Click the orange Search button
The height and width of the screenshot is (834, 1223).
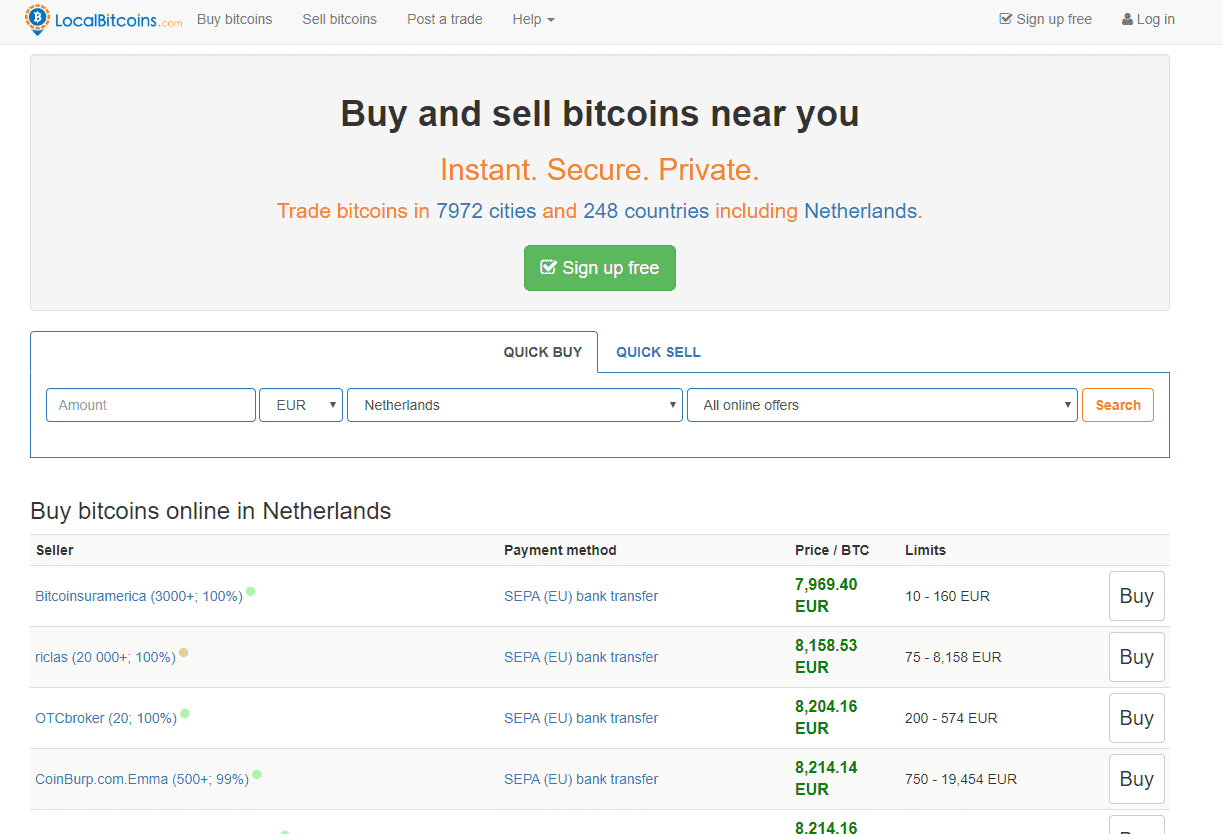coord(1118,405)
